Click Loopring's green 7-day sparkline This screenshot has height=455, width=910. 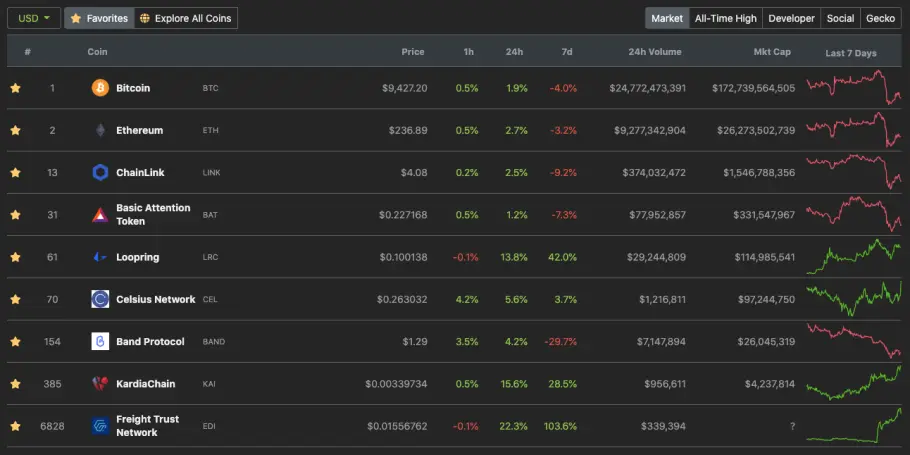[854, 257]
